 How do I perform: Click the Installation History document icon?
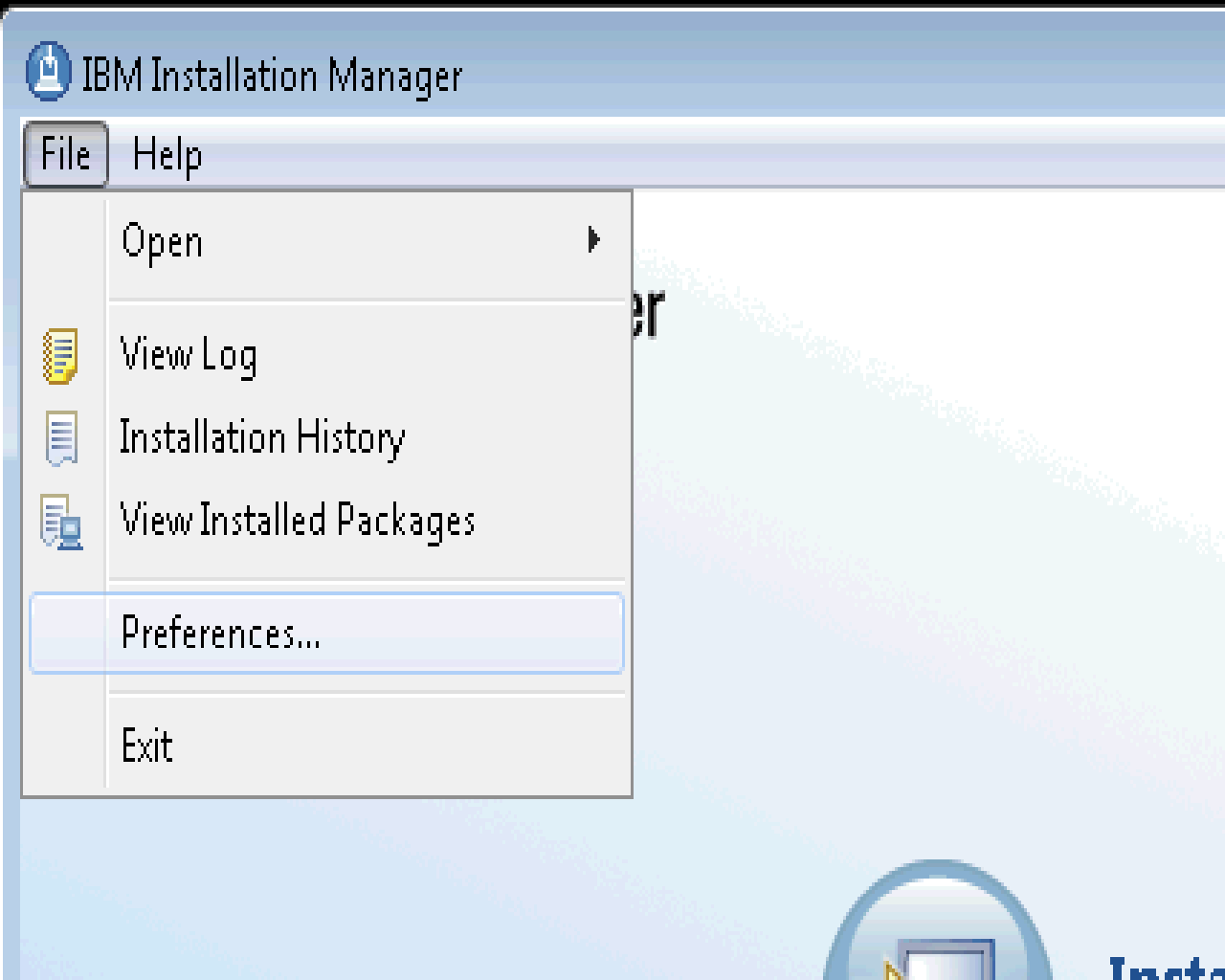(61, 438)
